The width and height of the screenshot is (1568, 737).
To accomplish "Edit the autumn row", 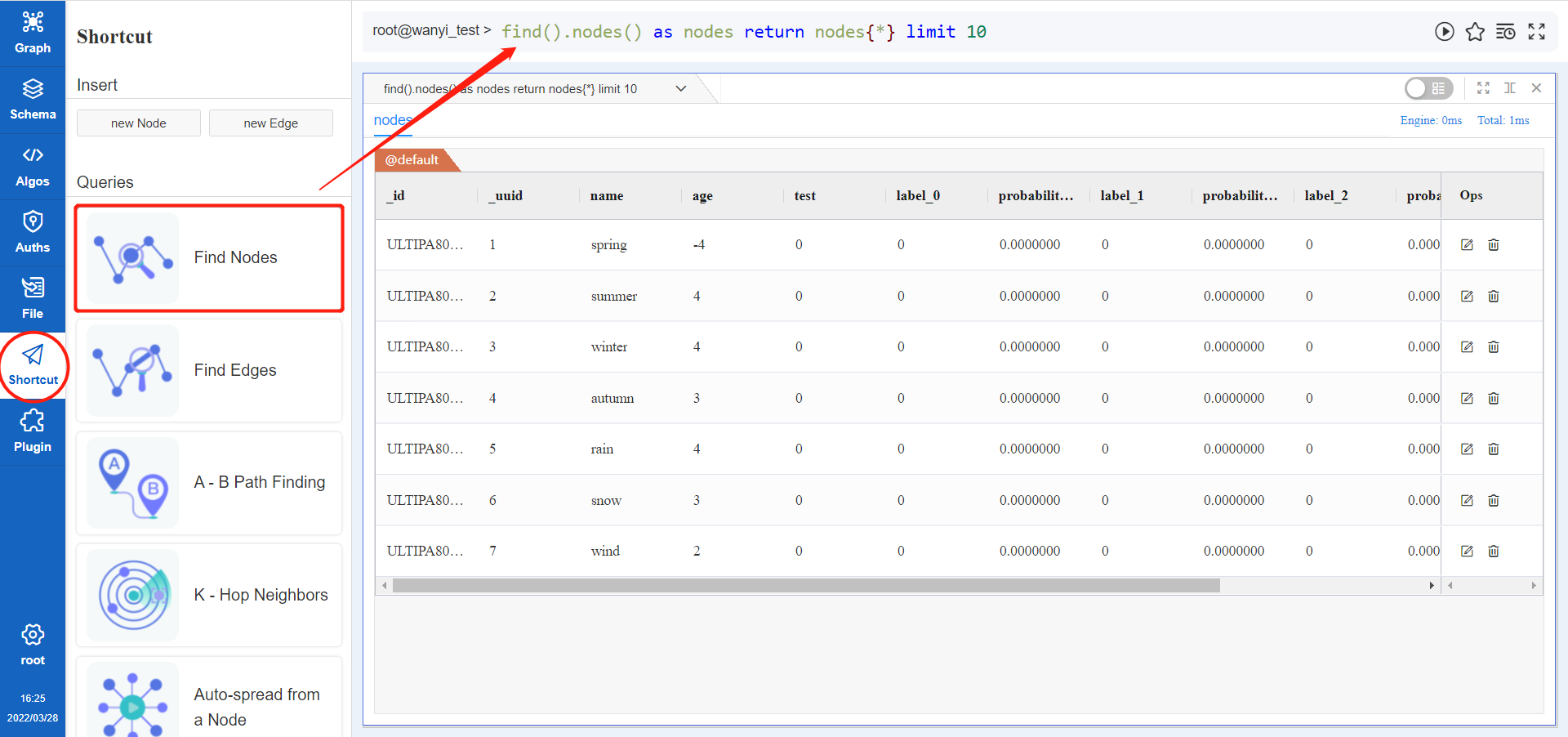I will click(1467, 398).
